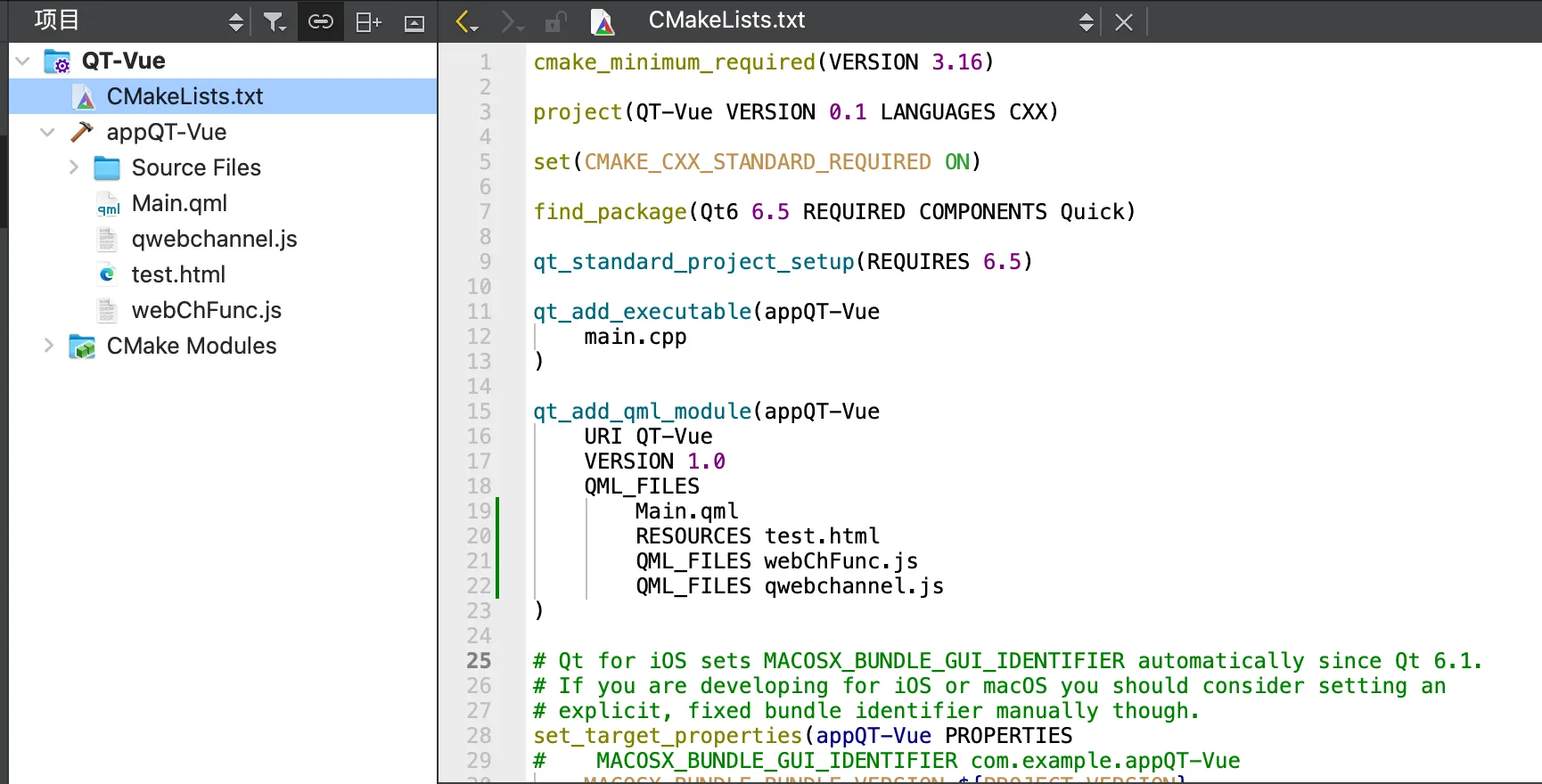Click the qwebchannel.js file icon
Viewport: 1542px width, 784px height.
click(107, 239)
